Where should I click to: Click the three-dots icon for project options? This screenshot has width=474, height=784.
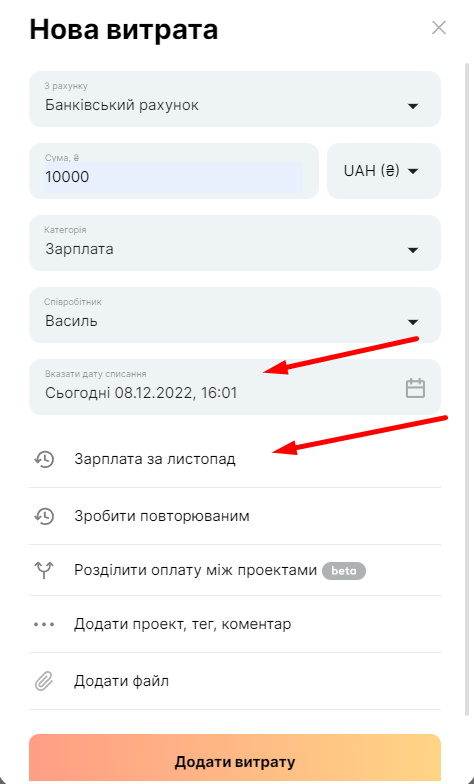pos(44,624)
